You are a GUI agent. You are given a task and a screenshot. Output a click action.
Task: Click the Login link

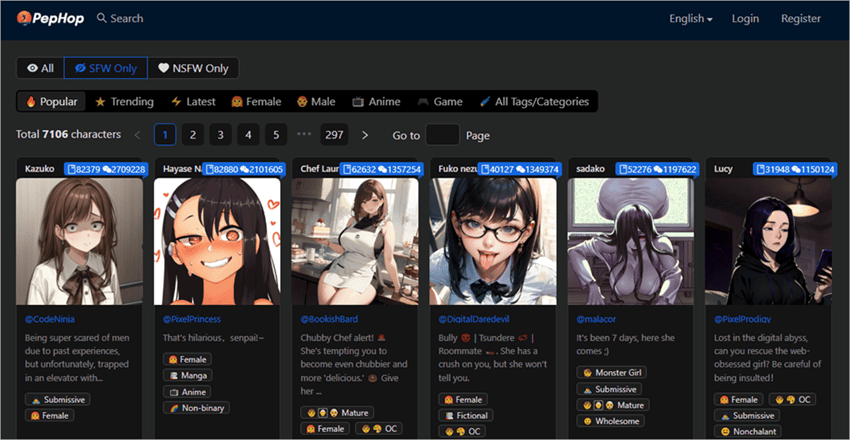pyautogui.click(x=745, y=19)
